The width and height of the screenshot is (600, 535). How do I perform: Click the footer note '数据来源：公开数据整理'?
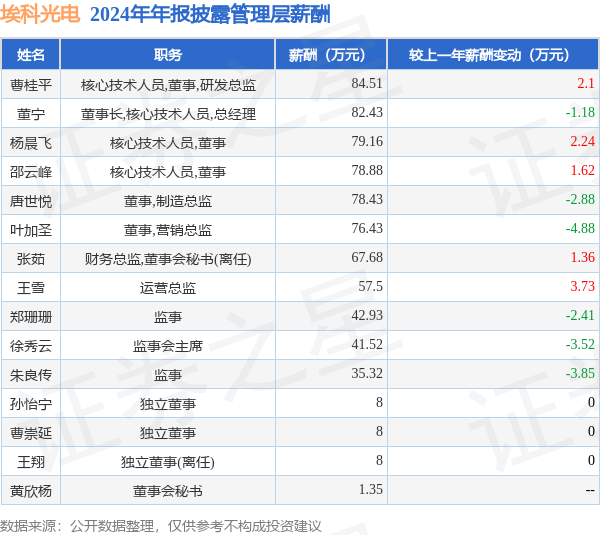point(77,527)
